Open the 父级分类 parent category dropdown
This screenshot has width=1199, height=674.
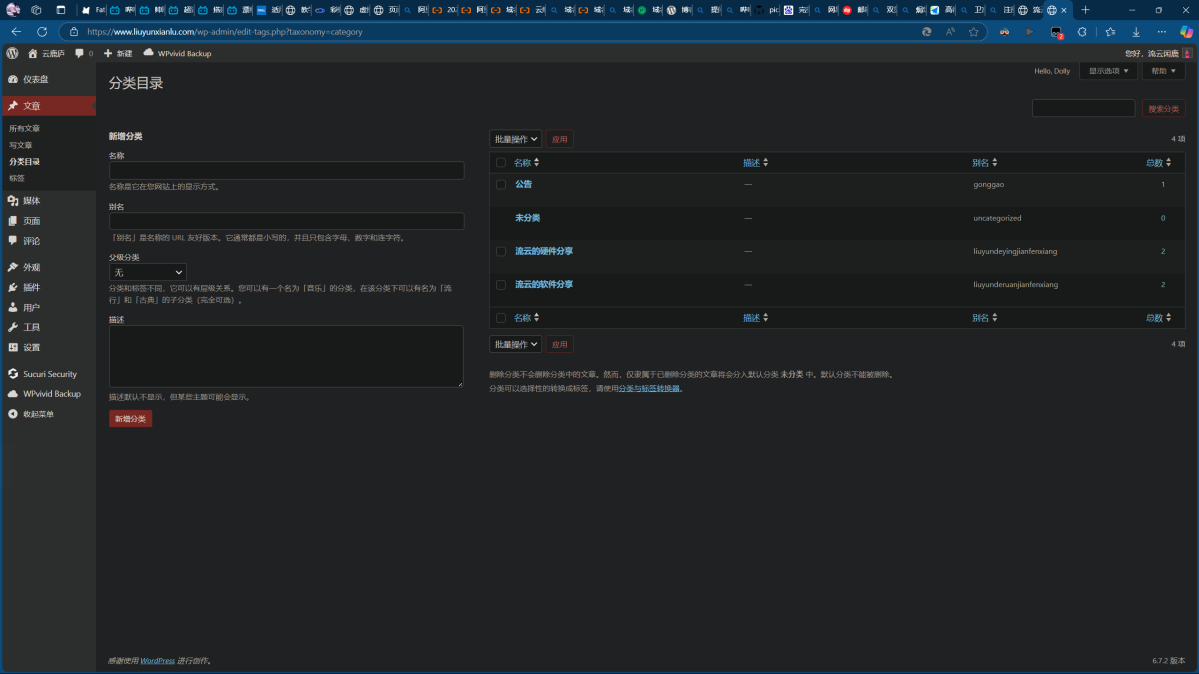[148, 272]
